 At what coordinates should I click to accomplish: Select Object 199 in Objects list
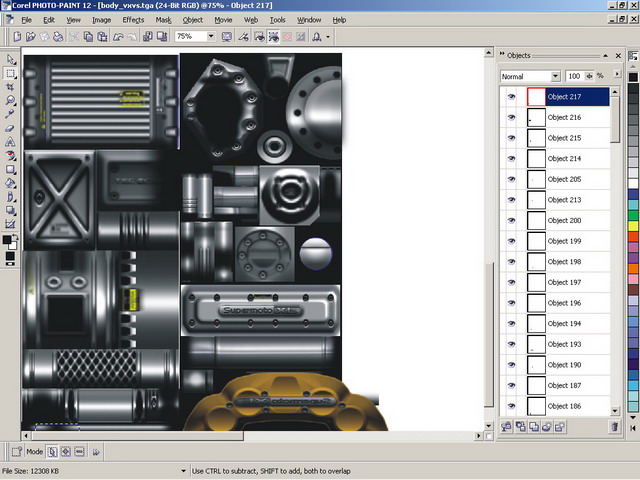click(564, 241)
